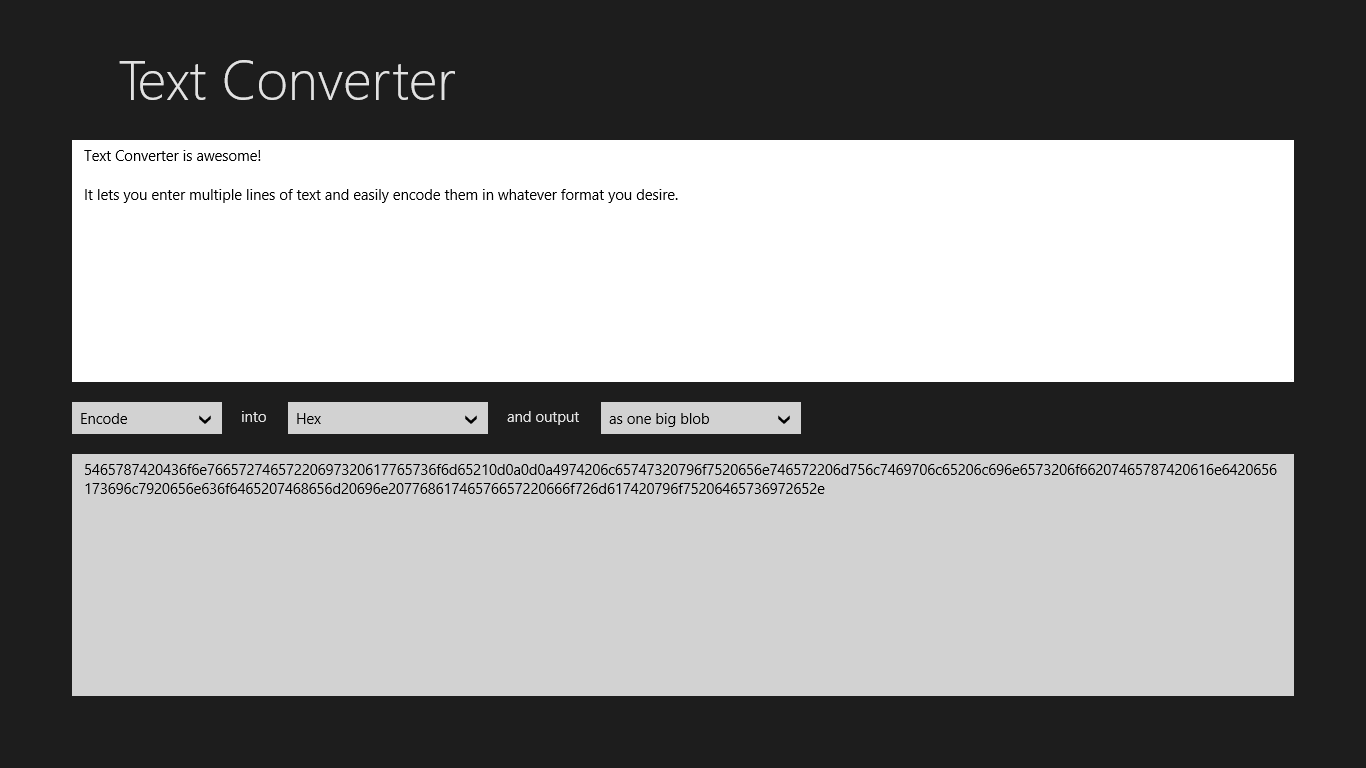1366x768 pixels.
Task: Select the 'Hex' text in format selector
Action: [309, 419]
